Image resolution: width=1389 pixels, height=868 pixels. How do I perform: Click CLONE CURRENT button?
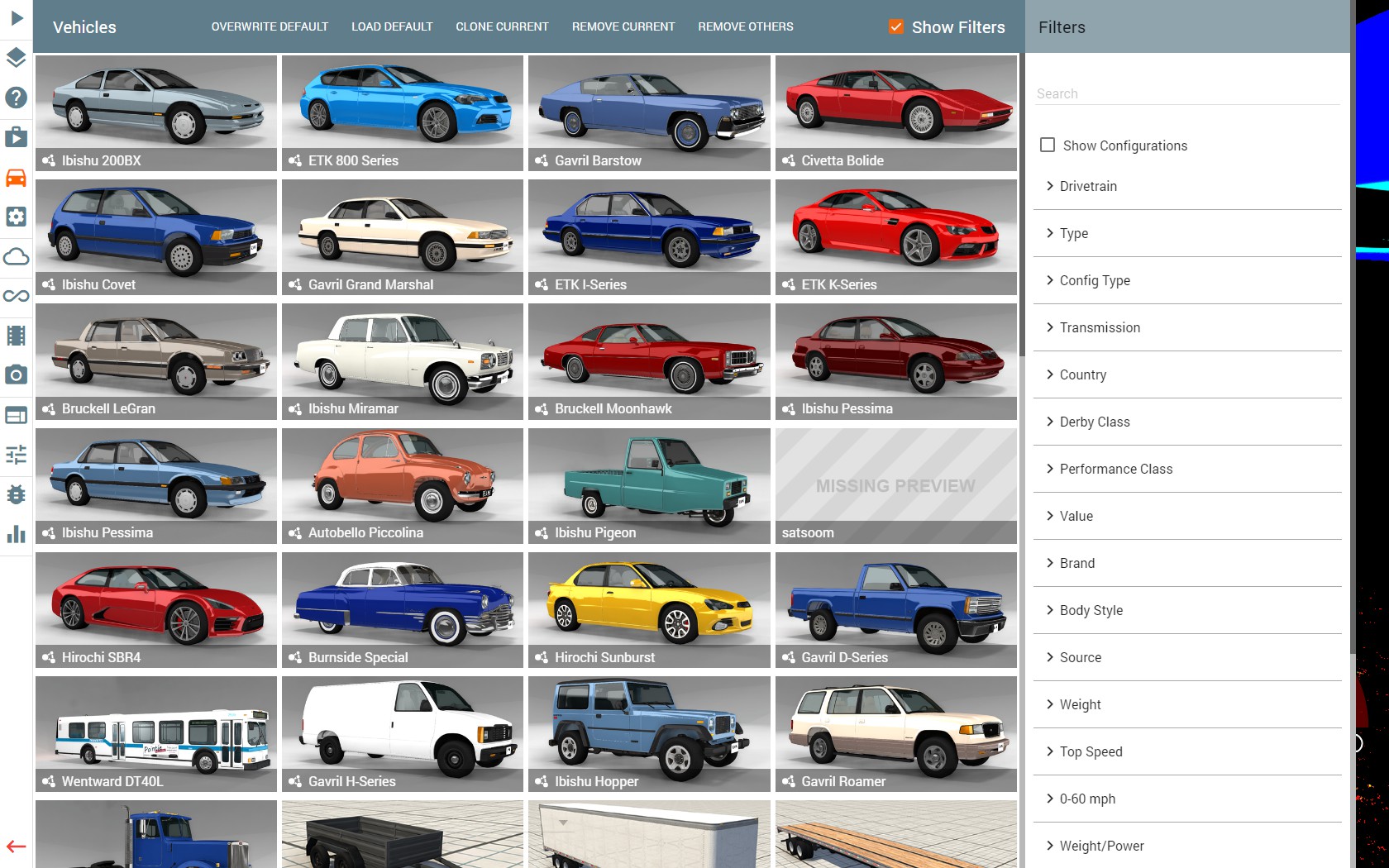(502, 26)
